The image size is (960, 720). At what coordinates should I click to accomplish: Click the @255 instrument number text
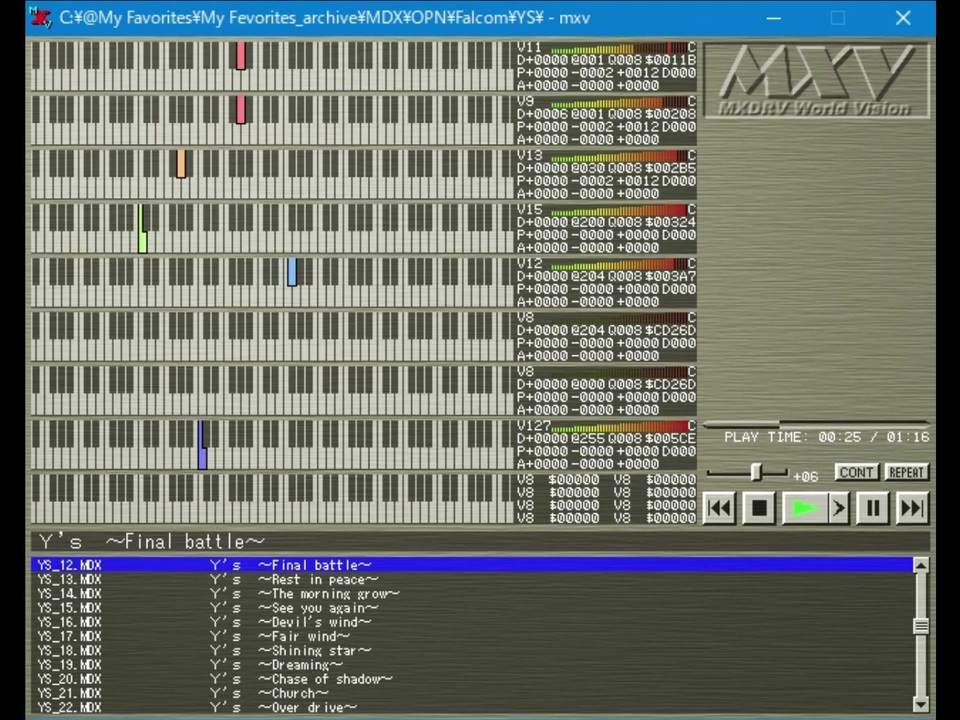(x=587, y=439)
